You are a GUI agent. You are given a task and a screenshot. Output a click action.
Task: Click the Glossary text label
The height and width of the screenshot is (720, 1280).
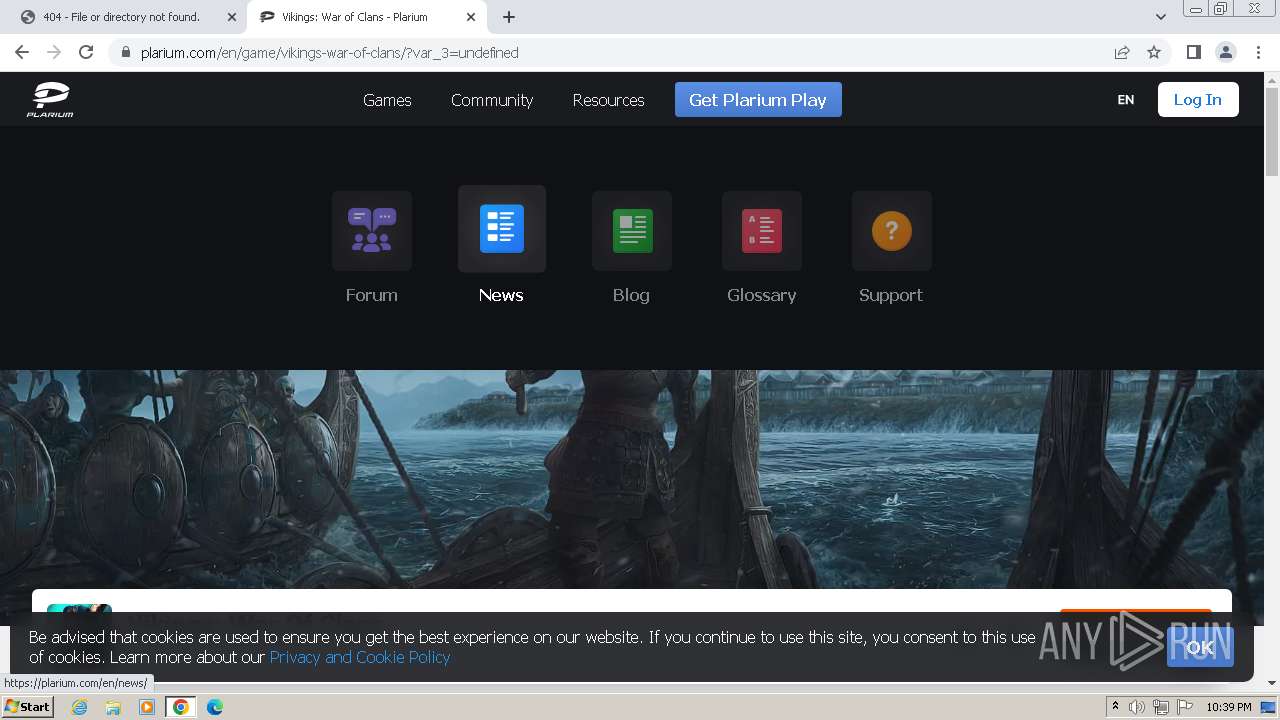(x=762, y=295)
